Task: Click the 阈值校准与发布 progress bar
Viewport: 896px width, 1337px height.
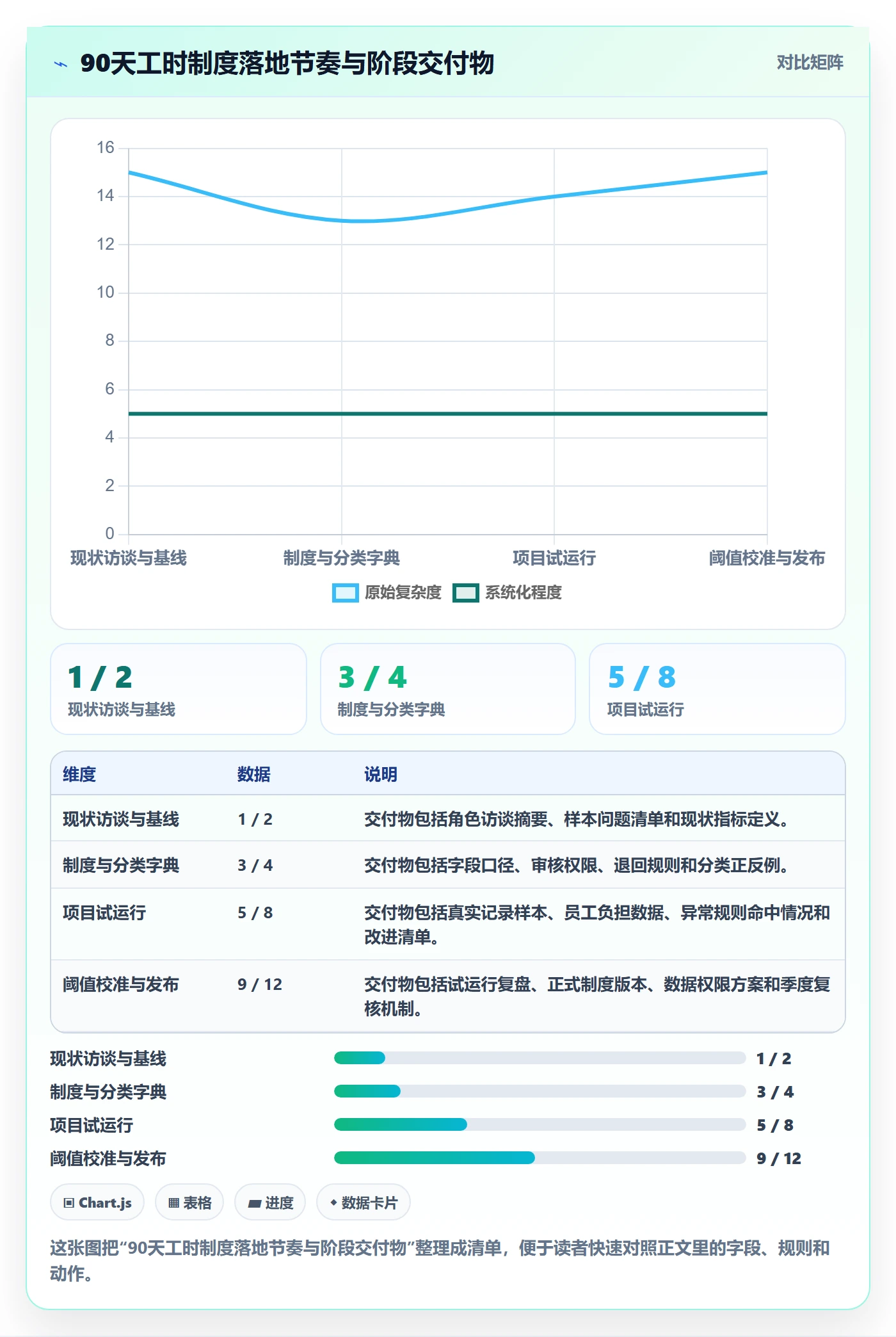Action: [x=540, y=1158]
